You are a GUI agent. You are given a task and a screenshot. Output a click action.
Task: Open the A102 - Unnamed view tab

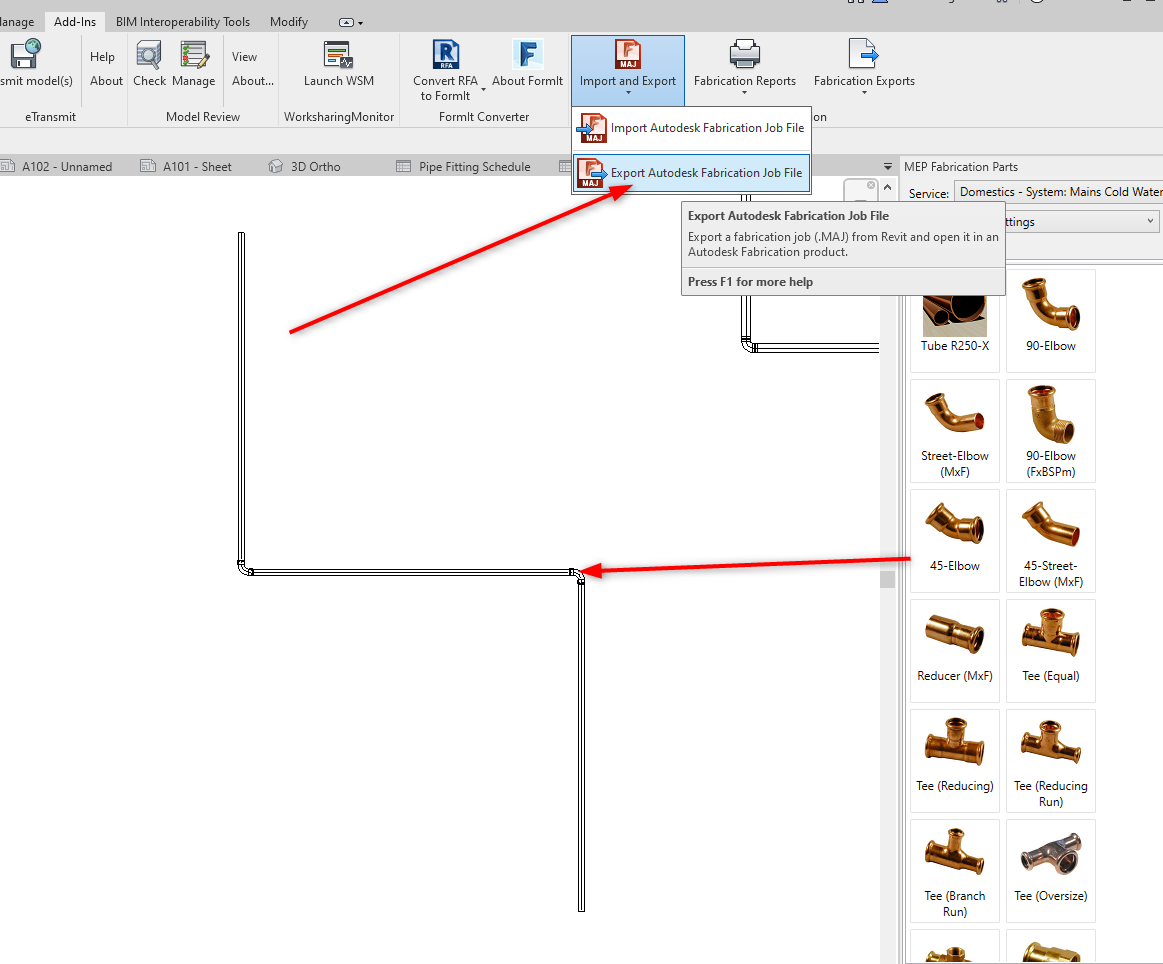(x=58, y=166)
